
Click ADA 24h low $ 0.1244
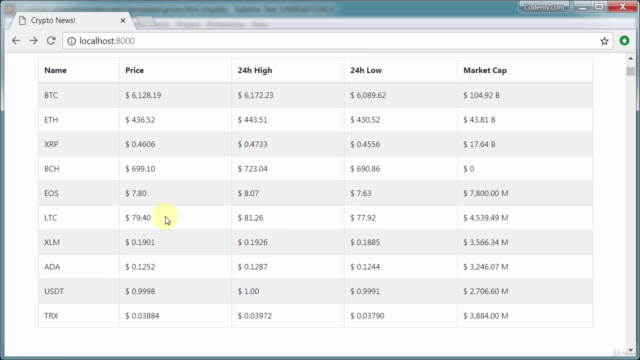[365, 267]
